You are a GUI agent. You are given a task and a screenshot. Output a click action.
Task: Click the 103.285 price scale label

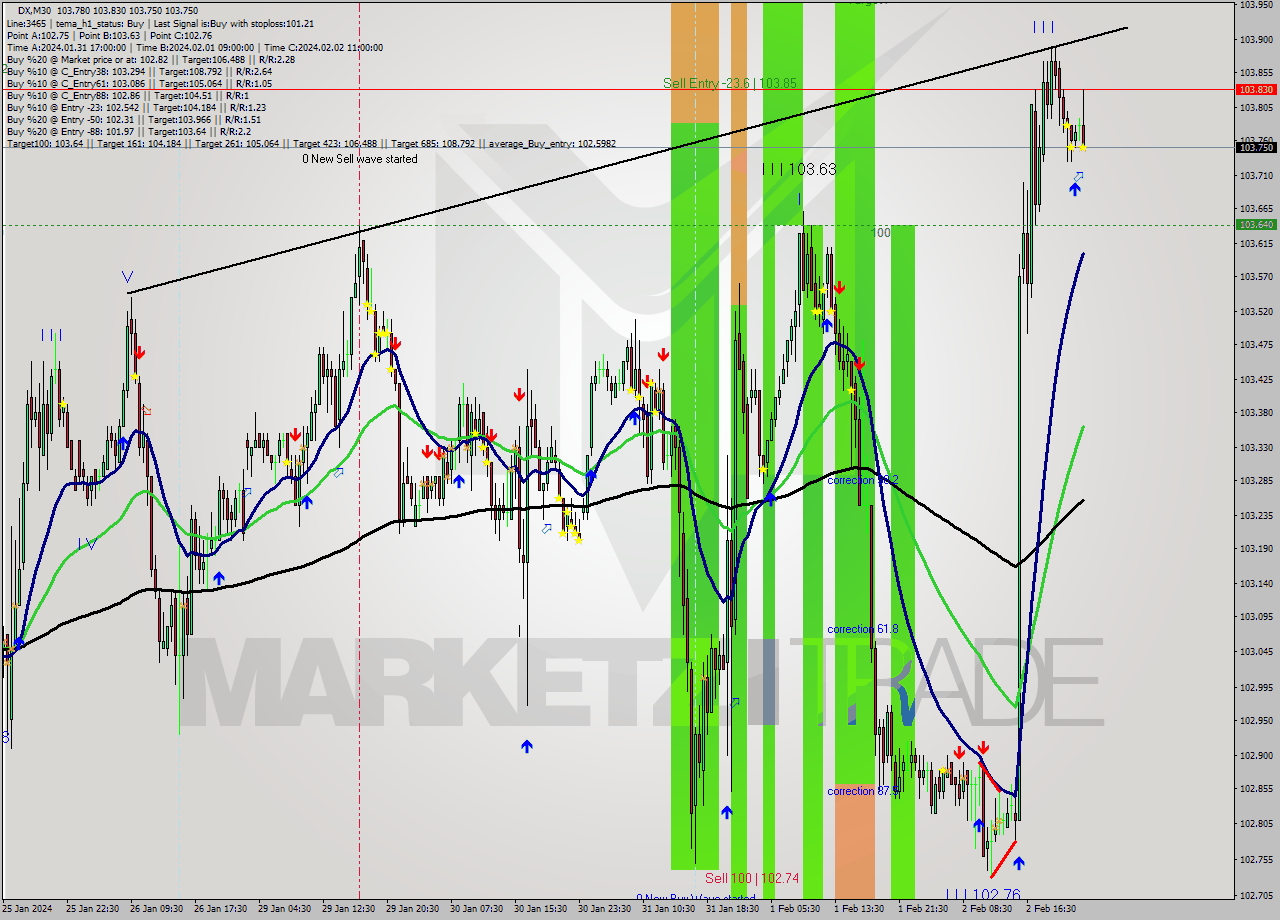click(1257, 480)
